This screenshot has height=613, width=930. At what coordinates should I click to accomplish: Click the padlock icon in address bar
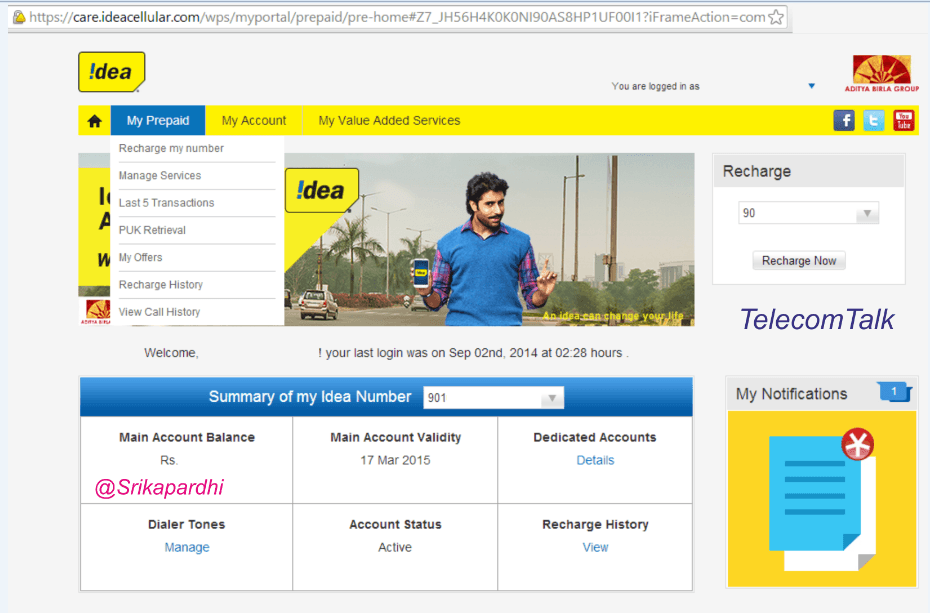click(x=19, y=17)
